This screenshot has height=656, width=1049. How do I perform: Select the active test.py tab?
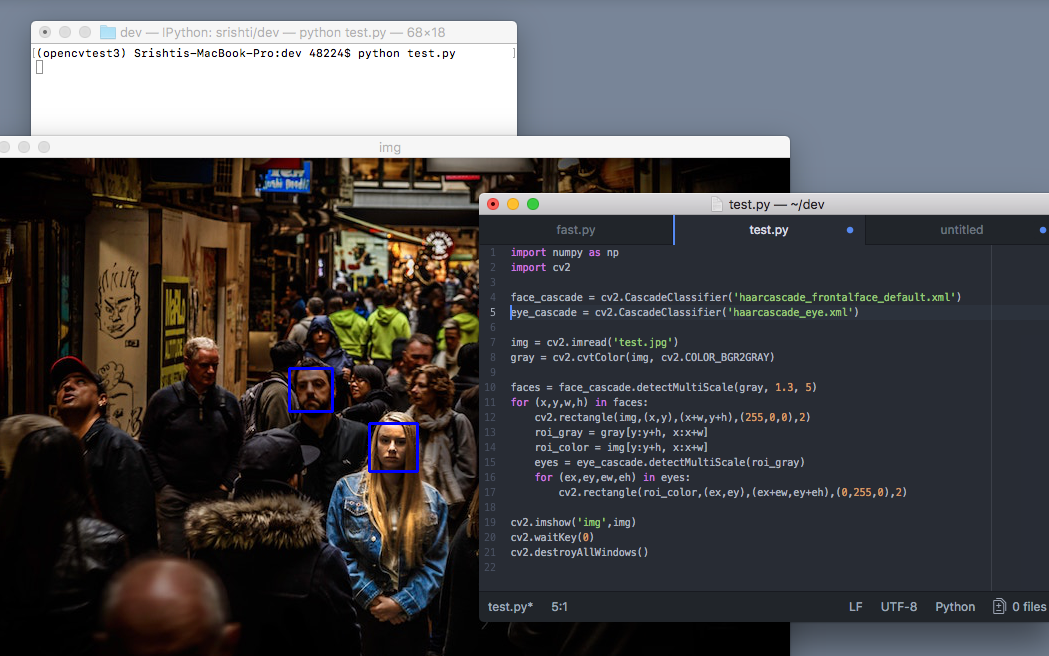coord(769,230)
